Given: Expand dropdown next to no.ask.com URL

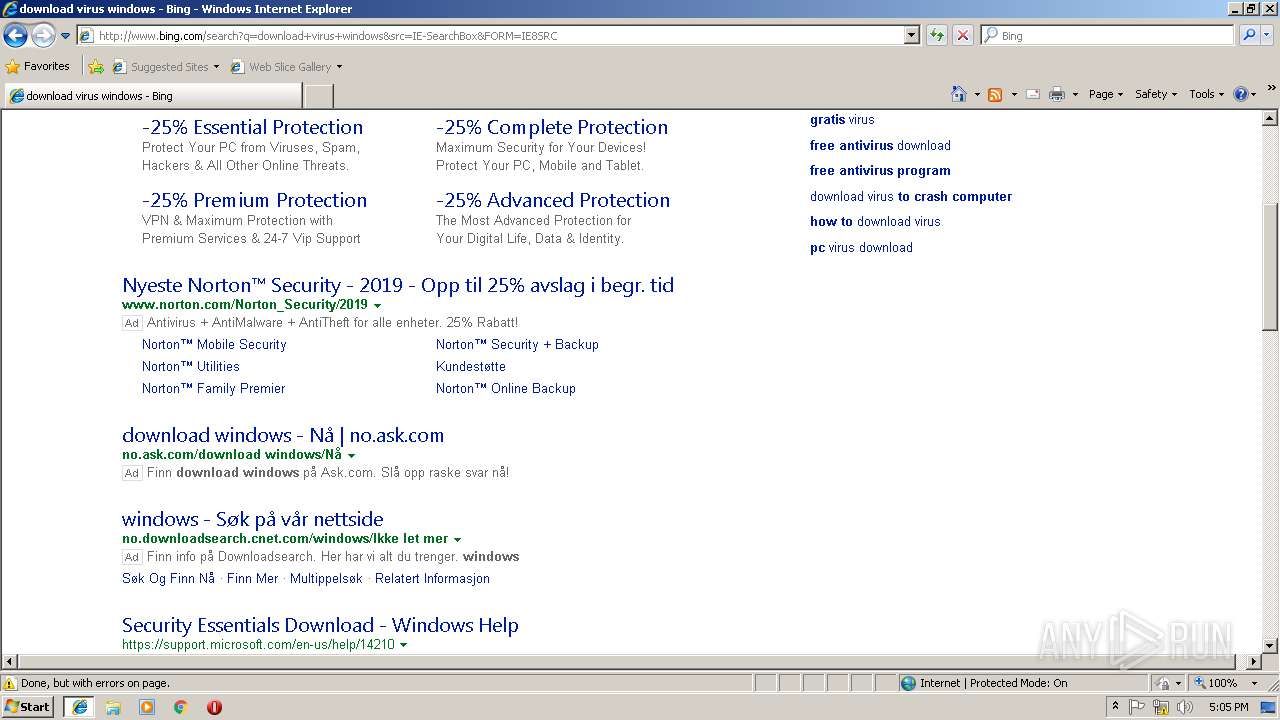Looking at the screenshot, I should point(351,455).
